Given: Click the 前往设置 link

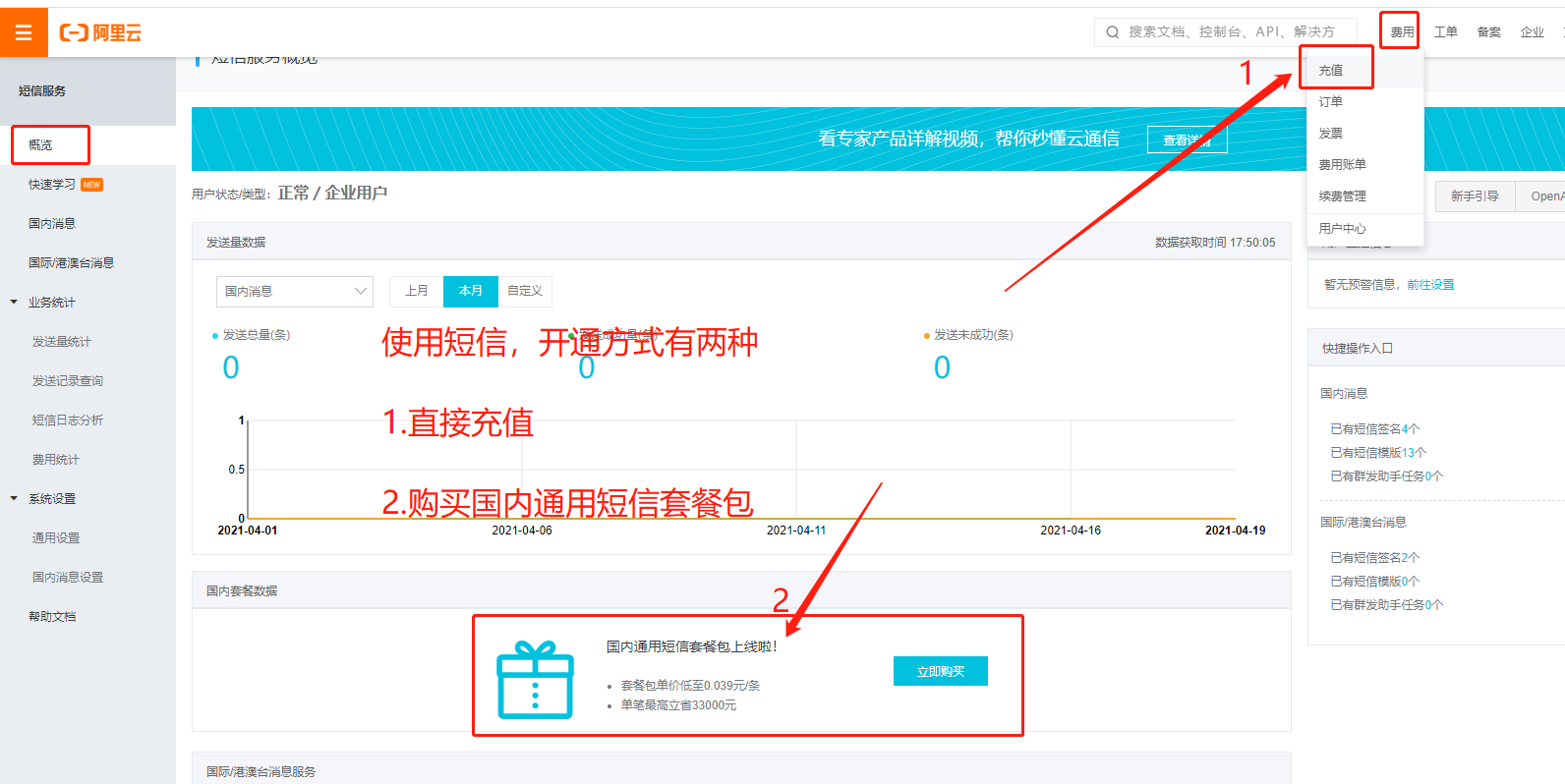Looking at the screenshot, I should [x=1430, y=285].
